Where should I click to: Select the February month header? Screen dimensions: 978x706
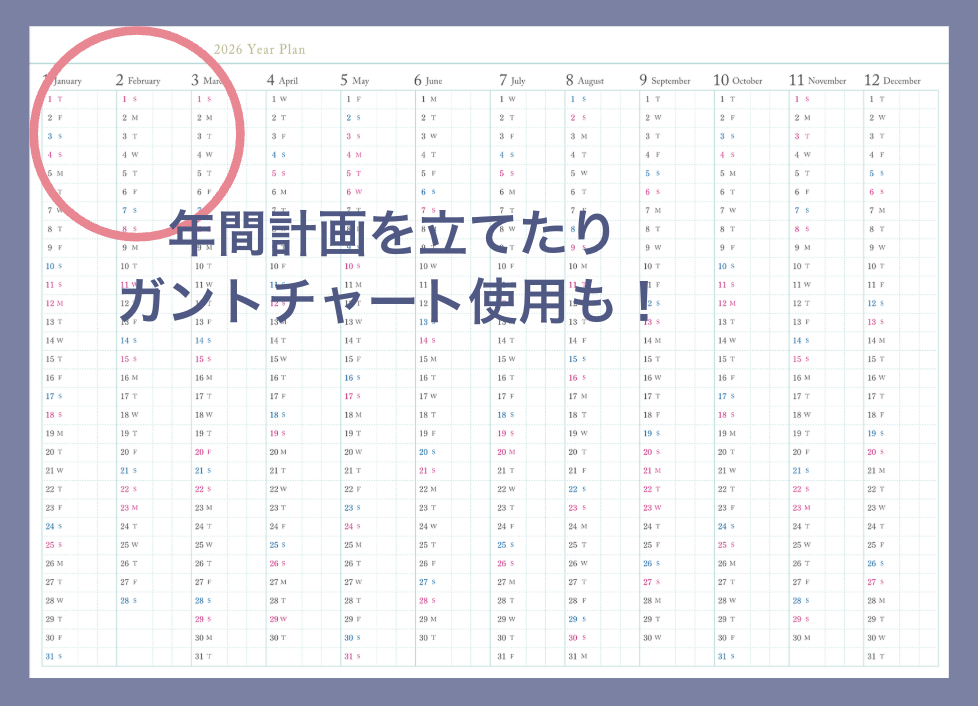138,80
